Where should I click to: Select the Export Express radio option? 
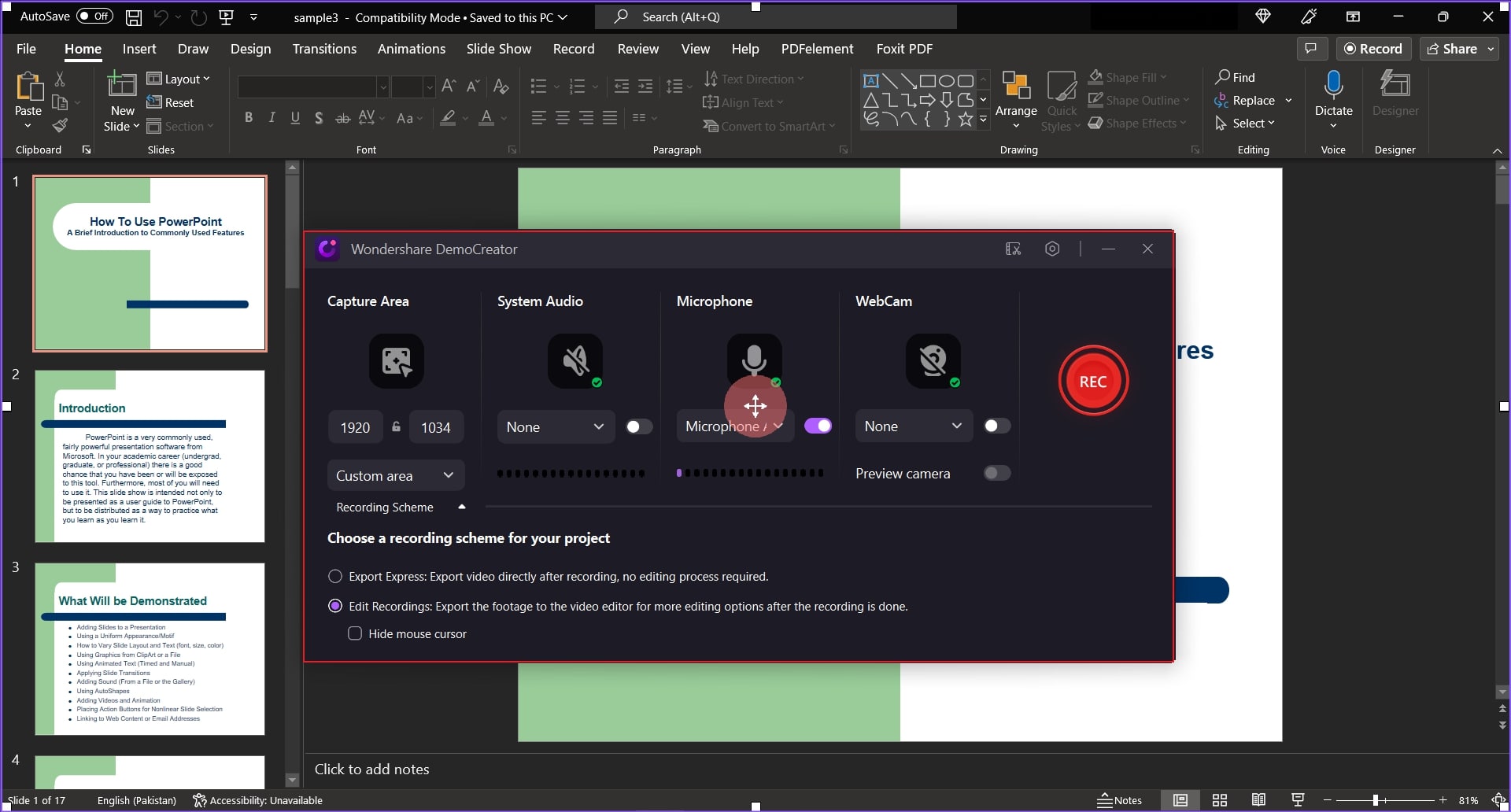click(335, 577)
